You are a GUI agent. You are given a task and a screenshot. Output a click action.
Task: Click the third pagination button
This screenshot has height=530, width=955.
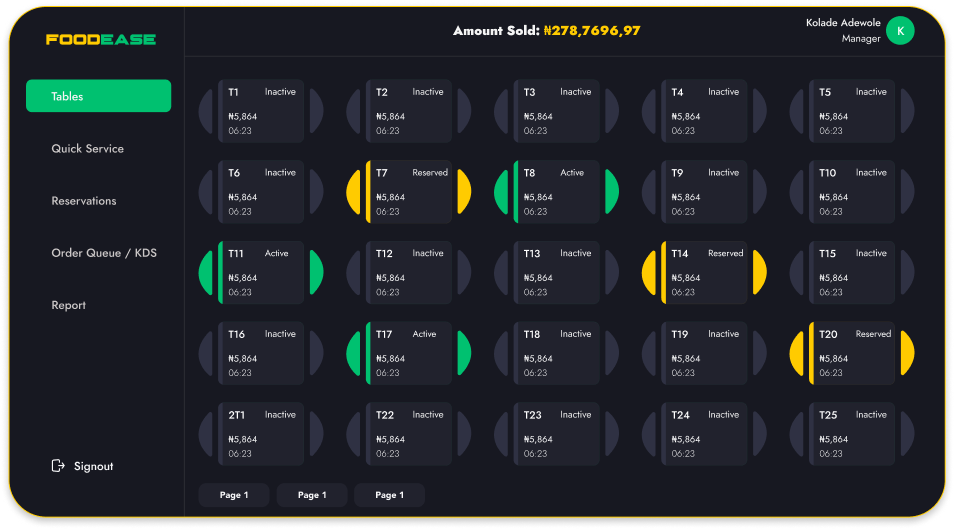pos(389,495)
